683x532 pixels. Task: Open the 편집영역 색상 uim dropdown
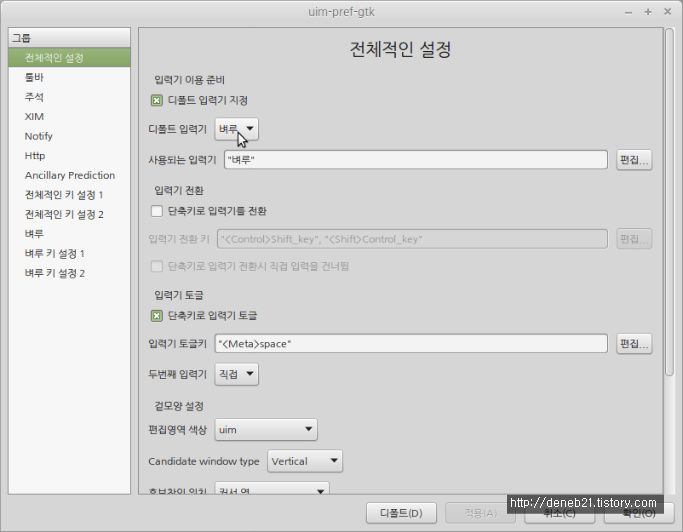(266, 430)
